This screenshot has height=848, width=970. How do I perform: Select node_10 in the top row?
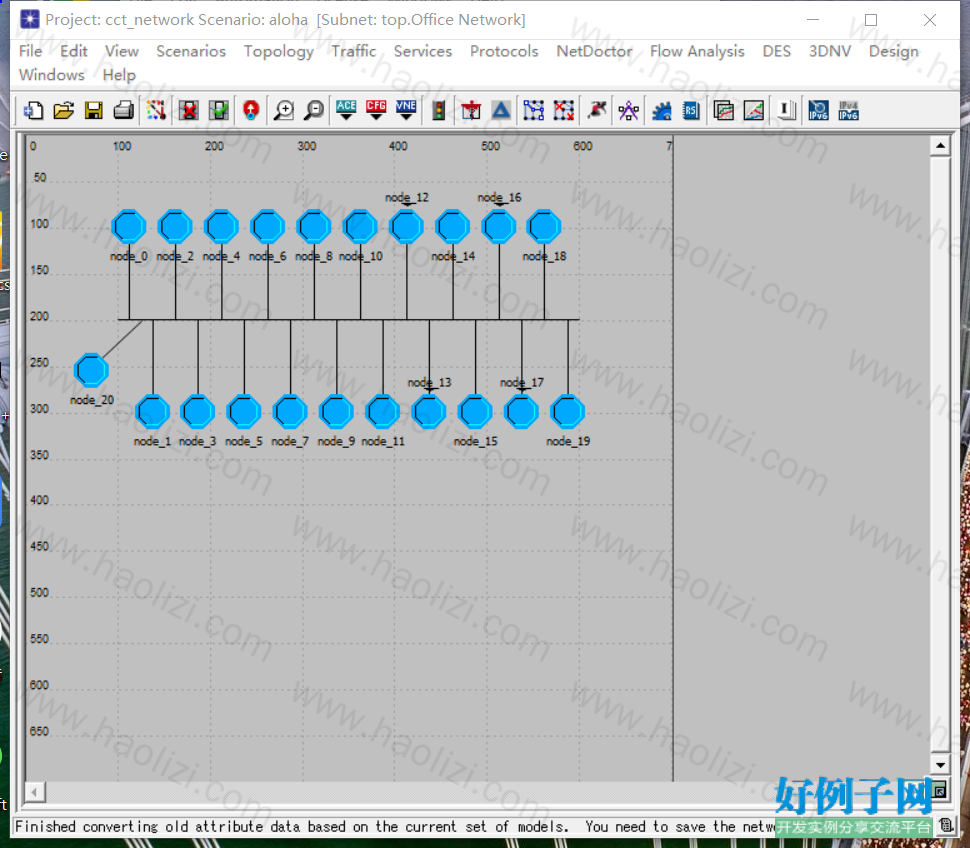coord(360,226)
